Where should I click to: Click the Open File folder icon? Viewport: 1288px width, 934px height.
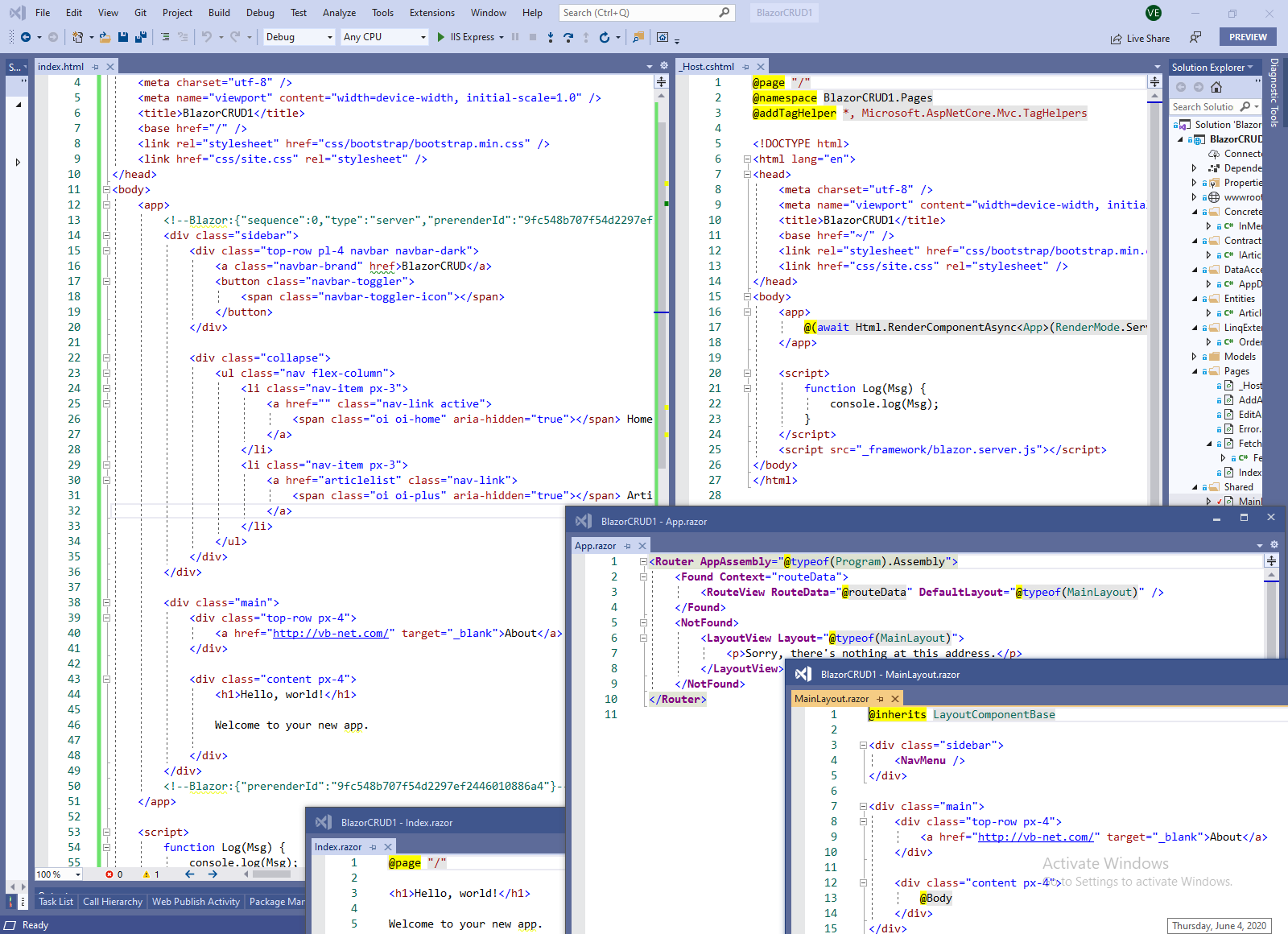[x=105, y=37]
